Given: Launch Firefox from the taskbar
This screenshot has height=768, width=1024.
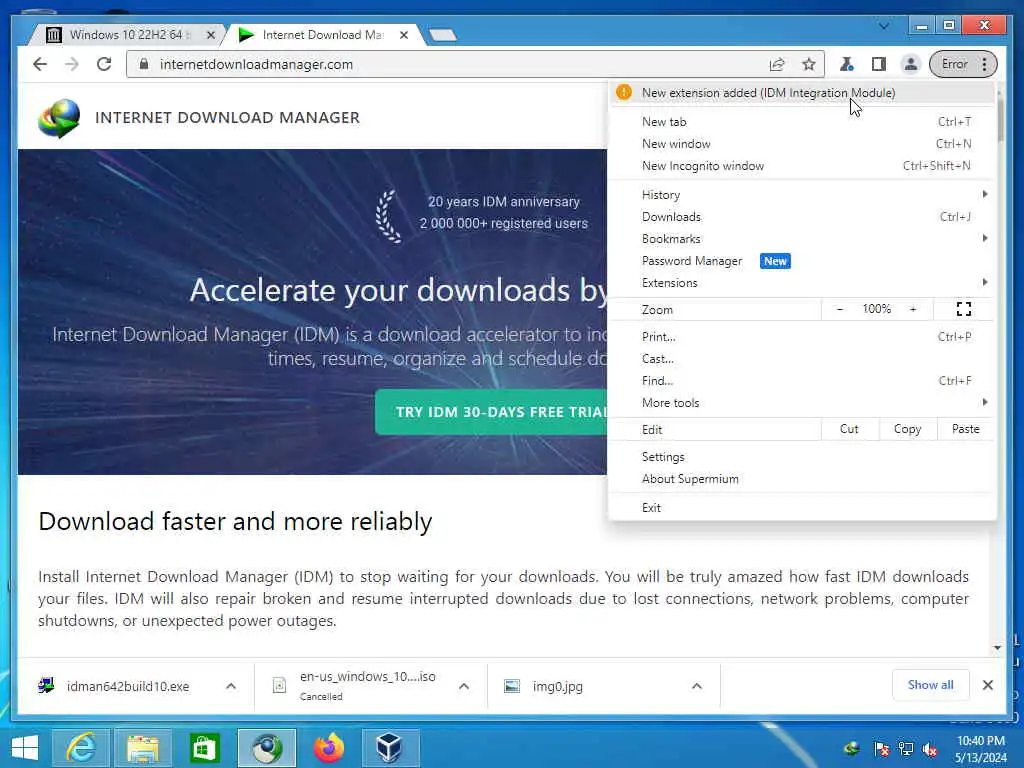Looking at the screenshot, I should pos(328,748).
